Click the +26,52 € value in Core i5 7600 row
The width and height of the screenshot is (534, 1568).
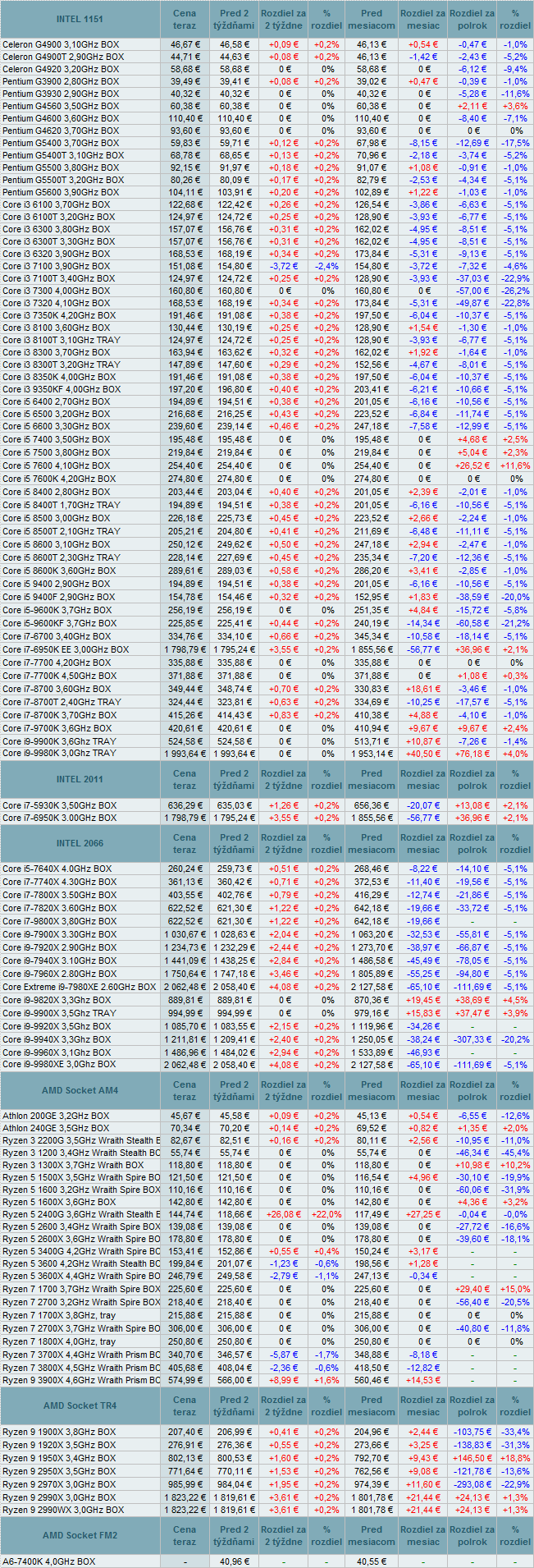point(474,465)
